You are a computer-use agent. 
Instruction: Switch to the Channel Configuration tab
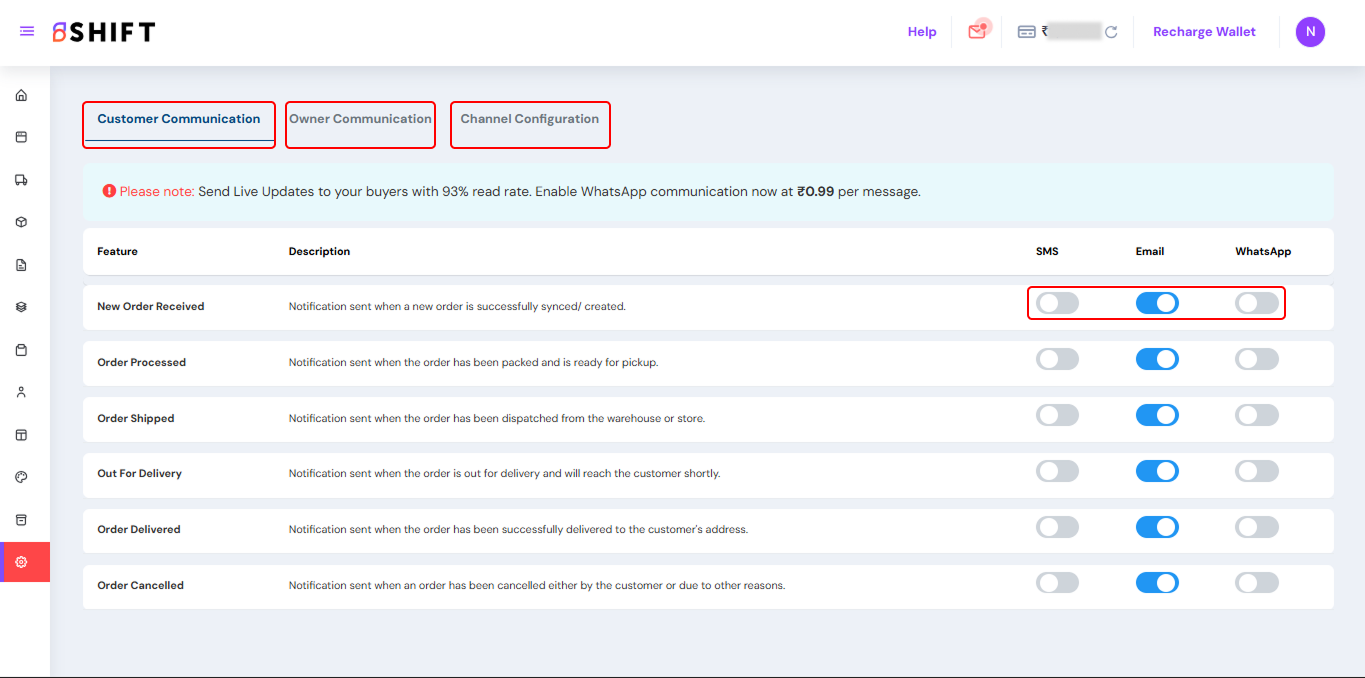coord(529,119)
